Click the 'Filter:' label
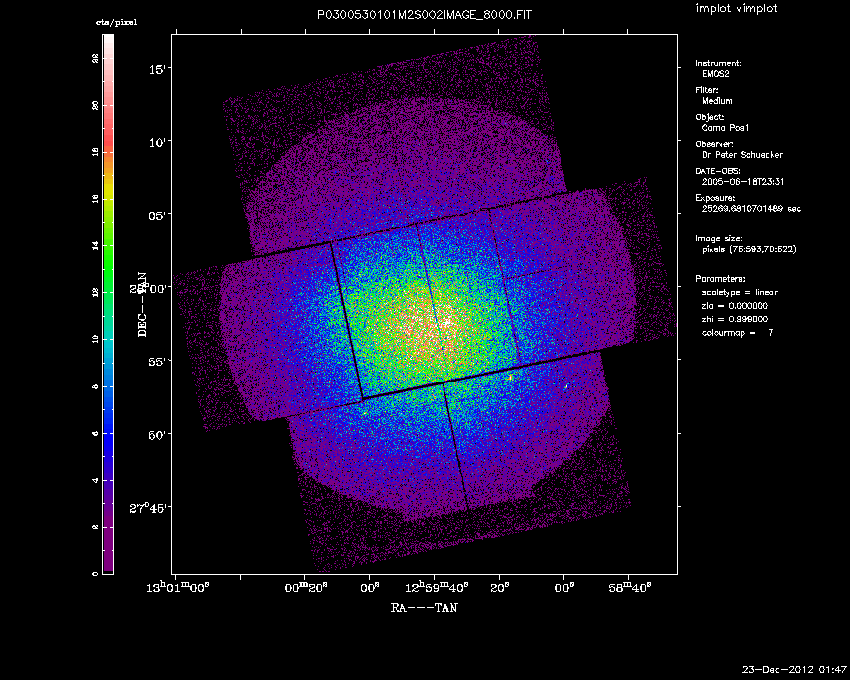 coord(707,90)
